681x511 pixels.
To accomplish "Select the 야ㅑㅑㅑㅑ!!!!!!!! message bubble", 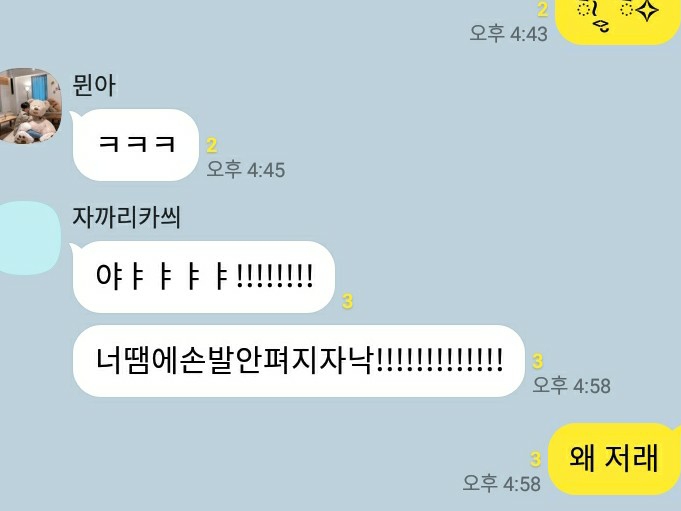I will click(203, 277).
